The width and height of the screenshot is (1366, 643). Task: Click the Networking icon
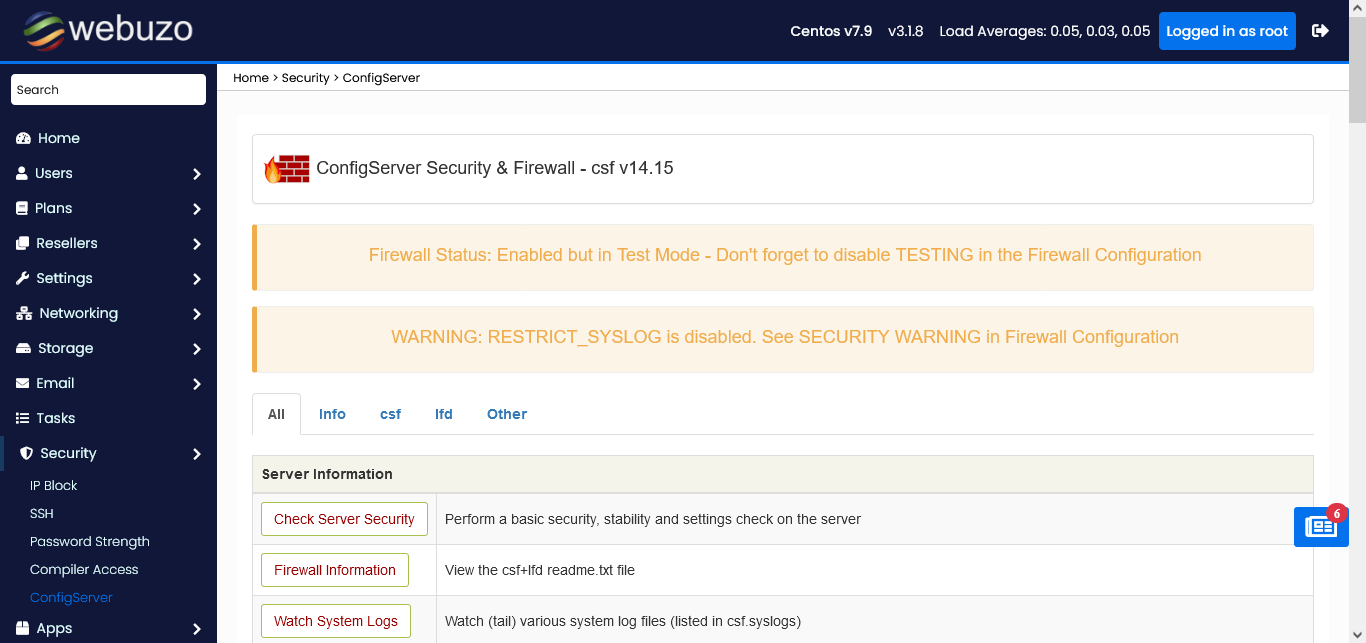(x=22, y=313)
